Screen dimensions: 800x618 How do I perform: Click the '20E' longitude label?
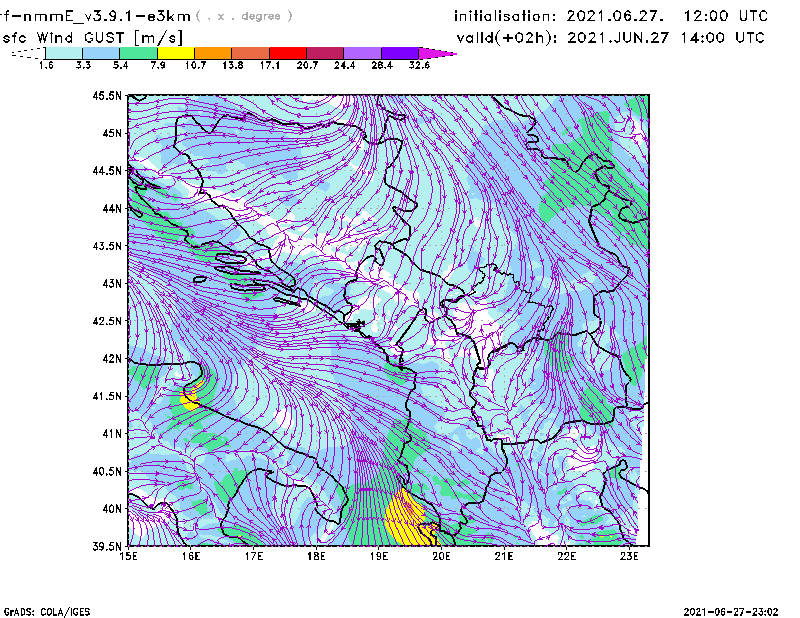[x=441, y=556]
